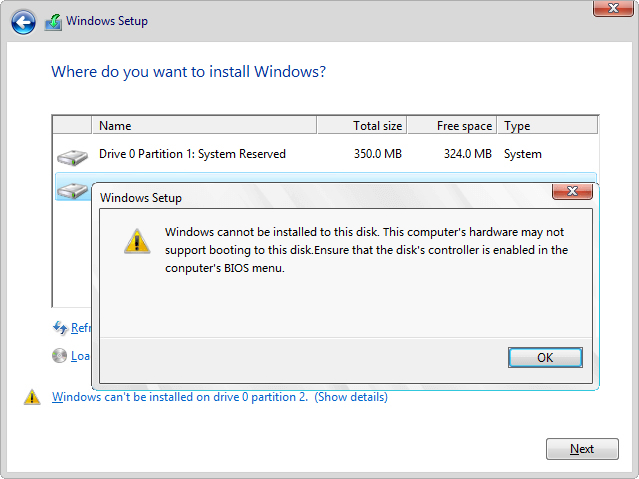The height and width of the screenshot is (479, 639).
Task: Click the drive icon of the selected second partition
Action: (x=73, y=191)
